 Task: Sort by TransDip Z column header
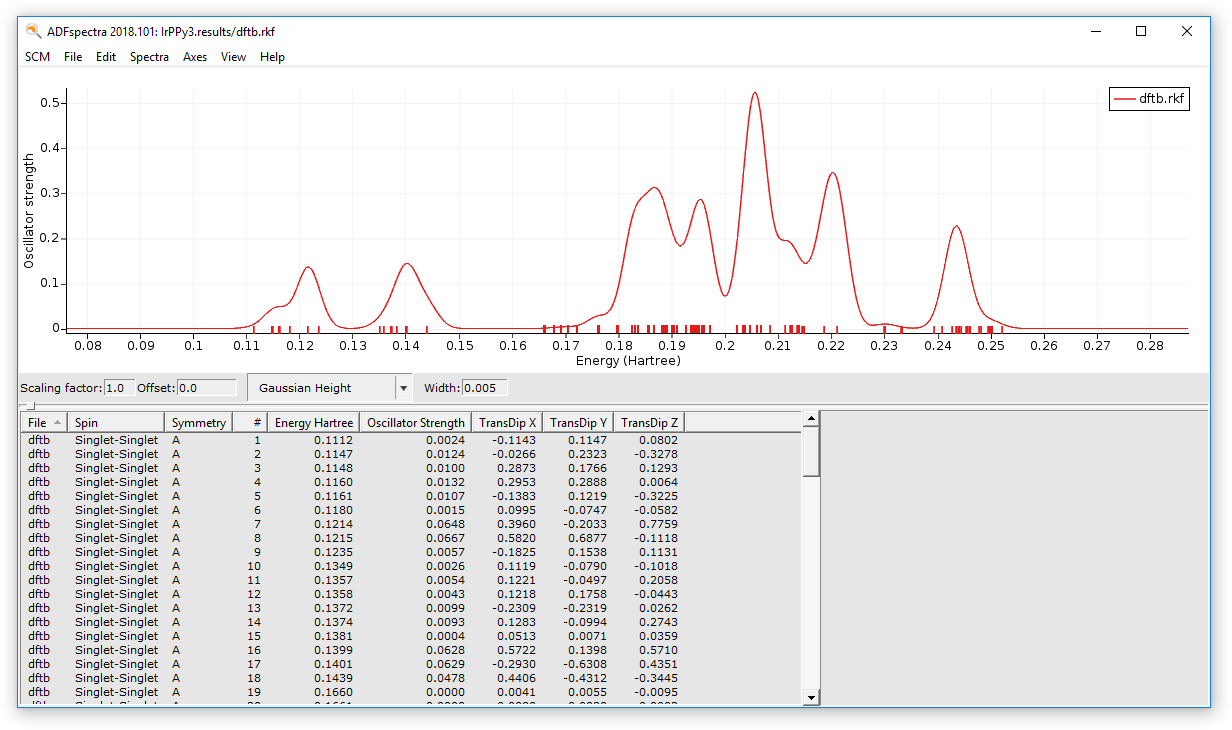[649, 423]
